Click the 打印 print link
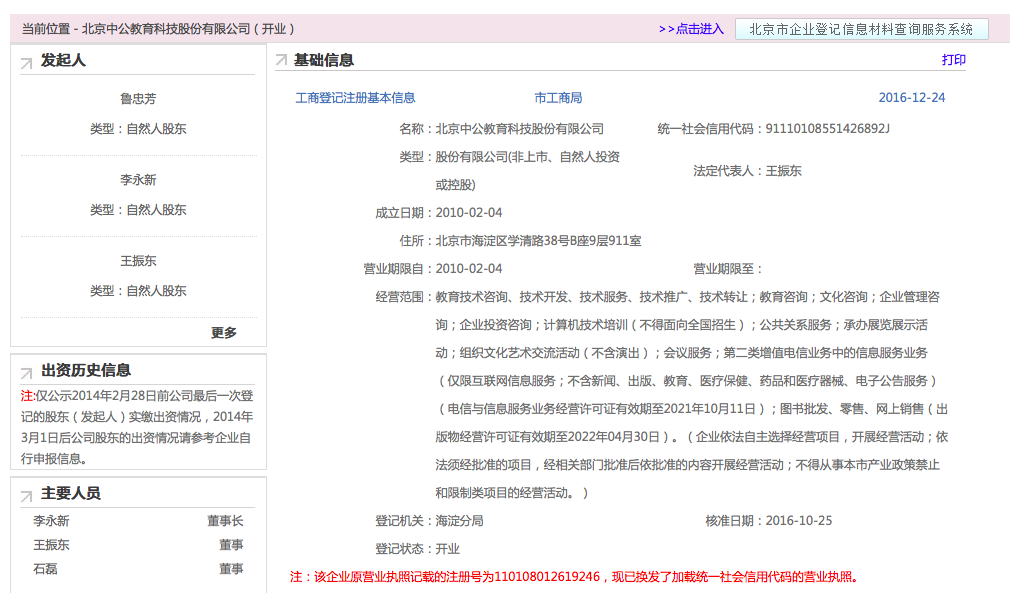Screen dimensions: 1017x593 tap(953, 60)
